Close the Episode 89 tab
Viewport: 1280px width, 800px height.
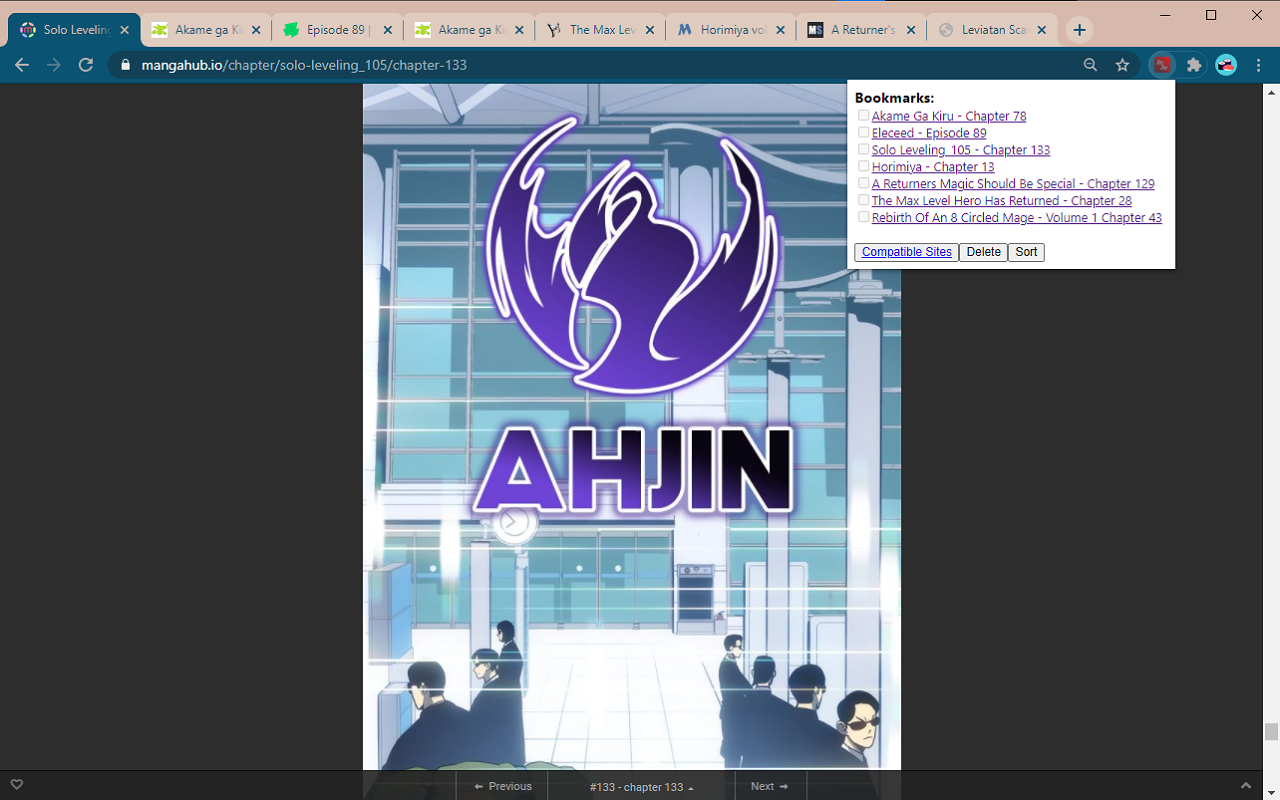pyautogui.click(x=388, y=30)
